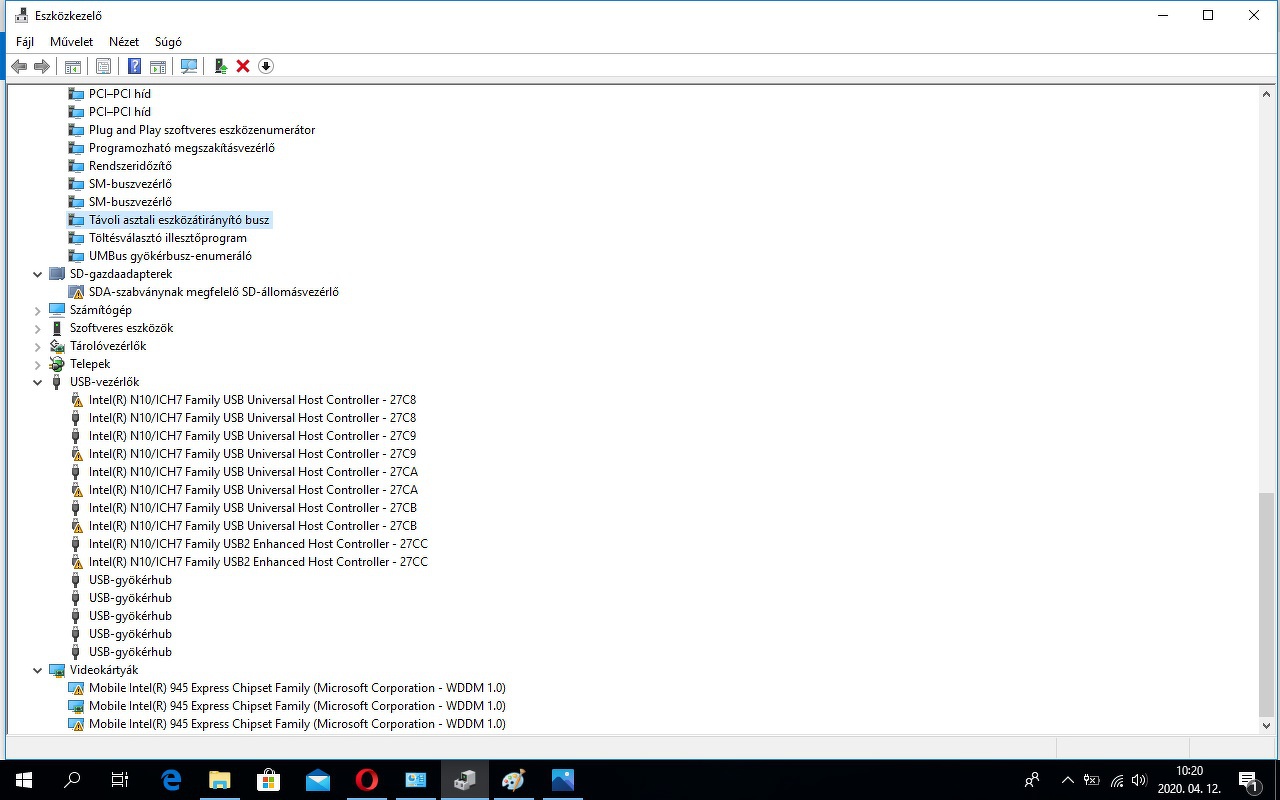
Task: Click the People icon in system tray
Action: [1032, 780]
